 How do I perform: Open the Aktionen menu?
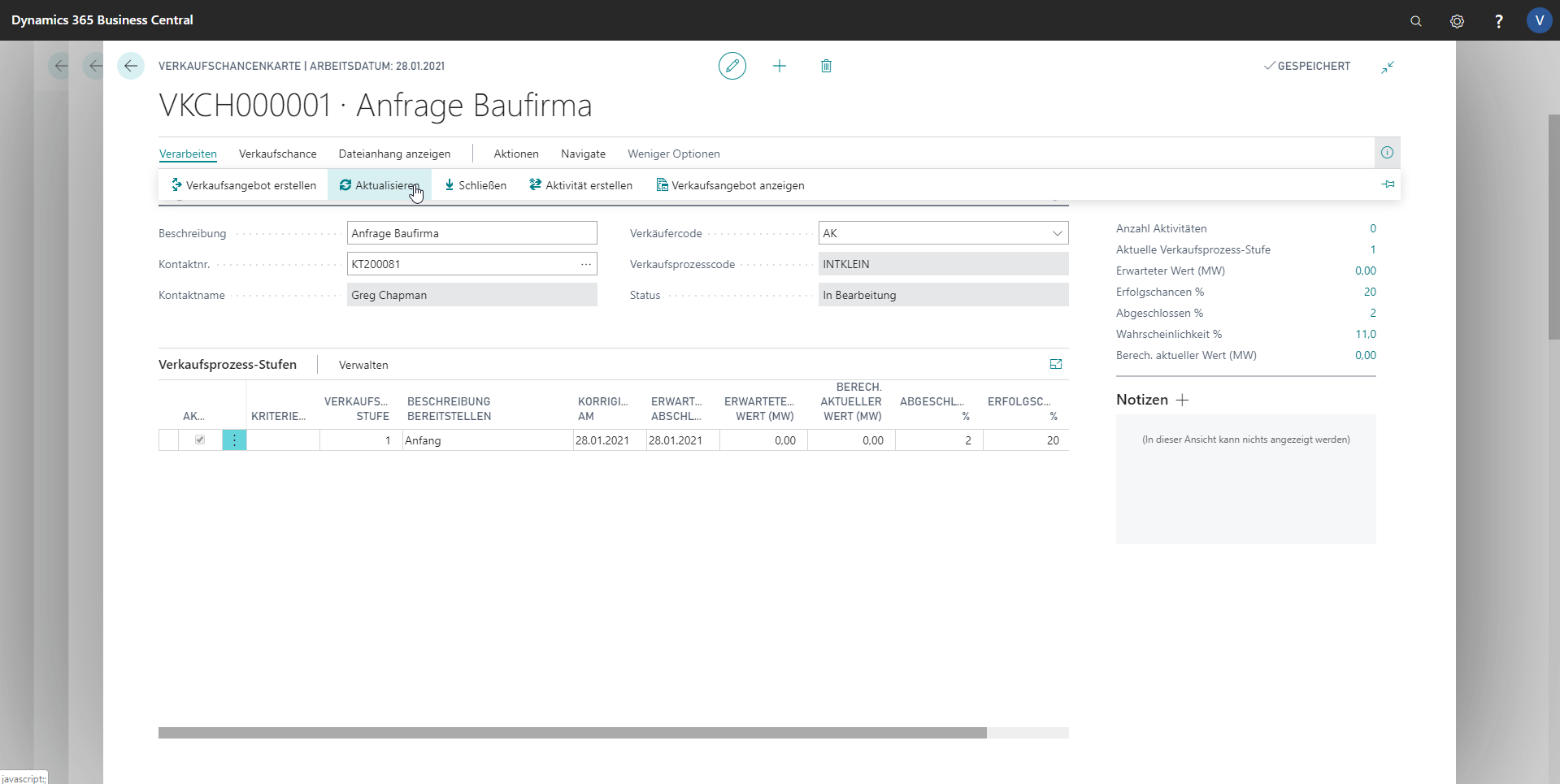516,154
